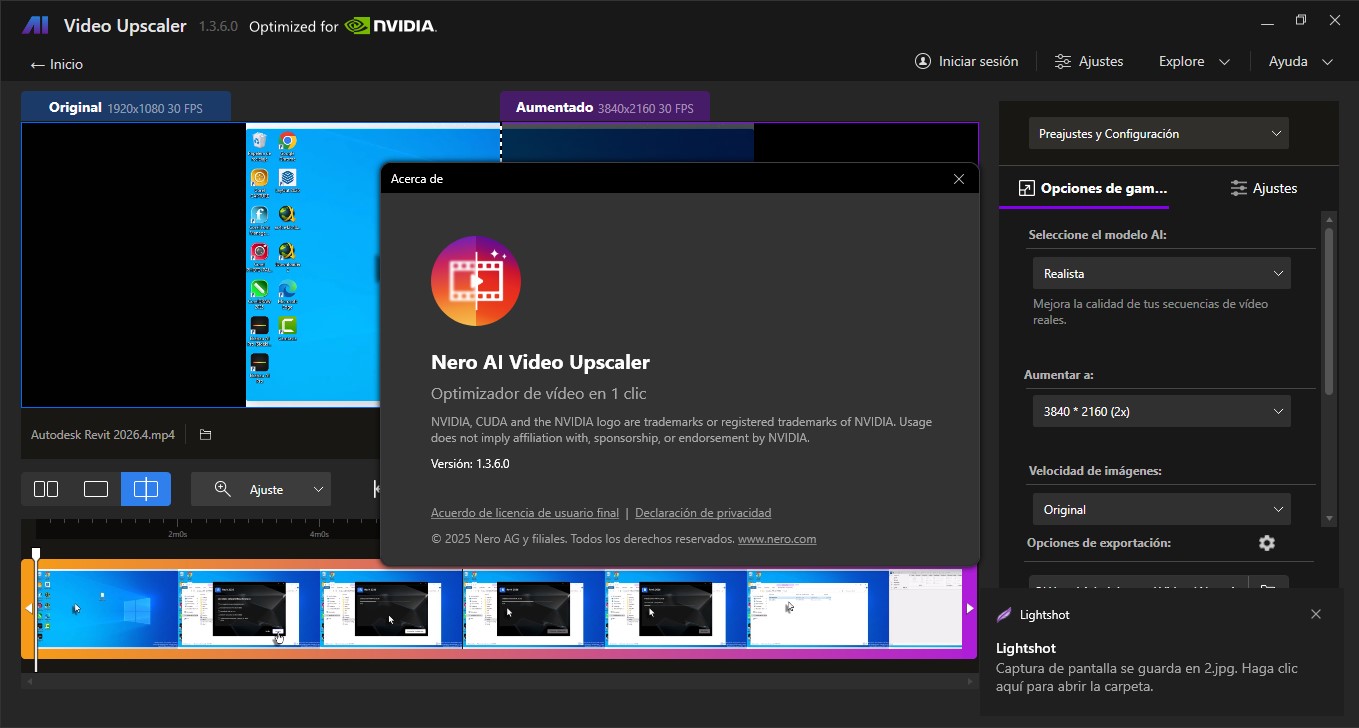
Task: Open folder icon beside Autodesk Revit 2026.4.mp4
Action: [206, 434]
